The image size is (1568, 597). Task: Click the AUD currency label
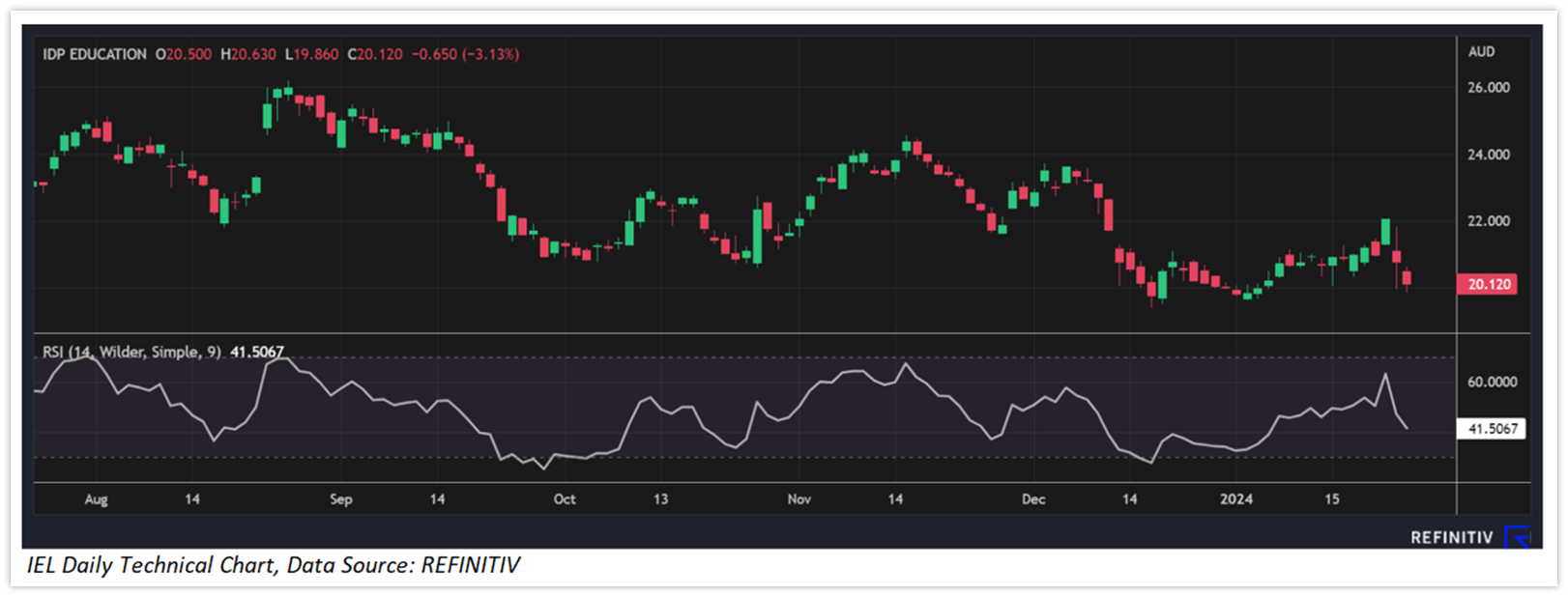(x=1481, y=51)
